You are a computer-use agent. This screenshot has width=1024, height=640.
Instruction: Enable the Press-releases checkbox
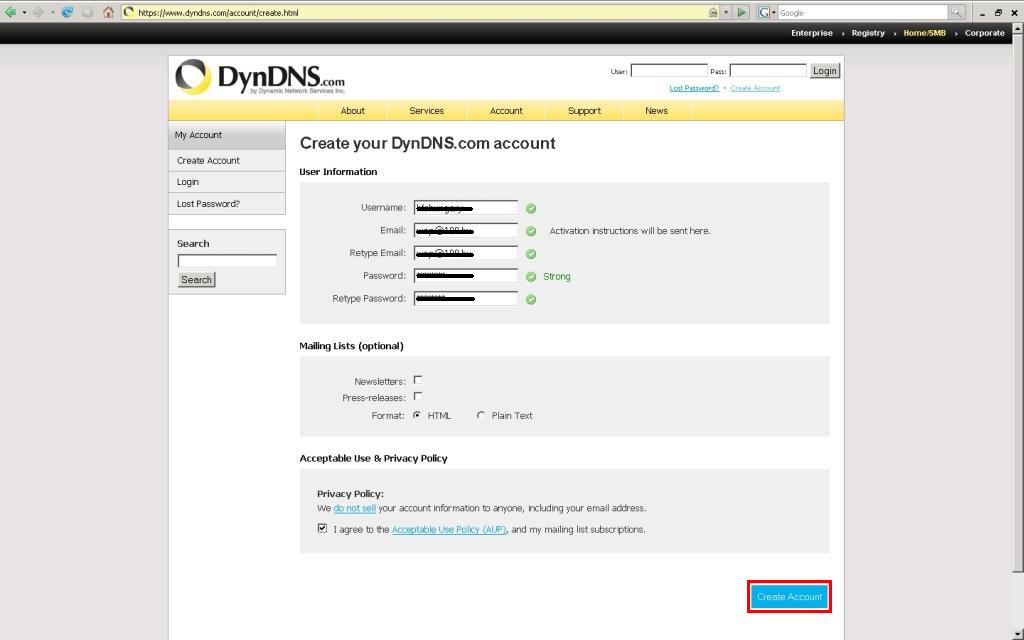(x=418, y=396)
